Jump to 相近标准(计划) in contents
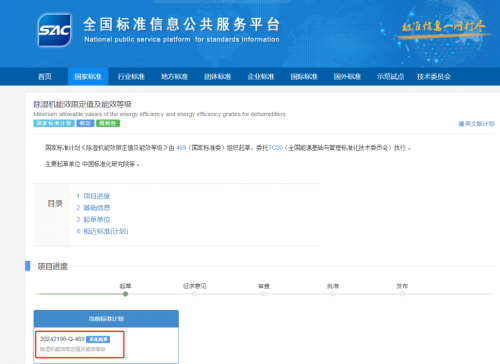This screenshot has height=364, width=500. coord(102,231)
